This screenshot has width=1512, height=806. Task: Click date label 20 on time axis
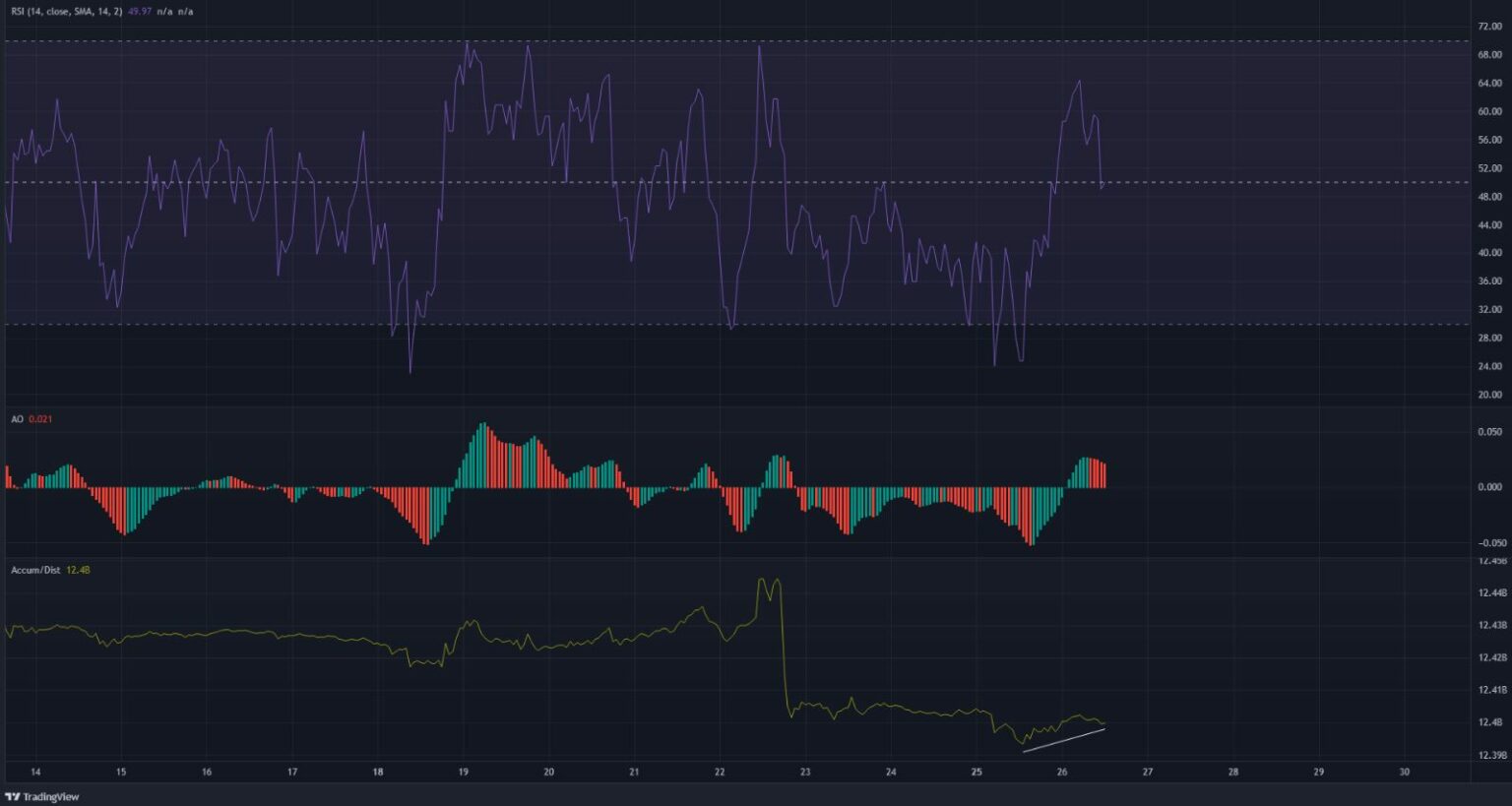(548, 773)
